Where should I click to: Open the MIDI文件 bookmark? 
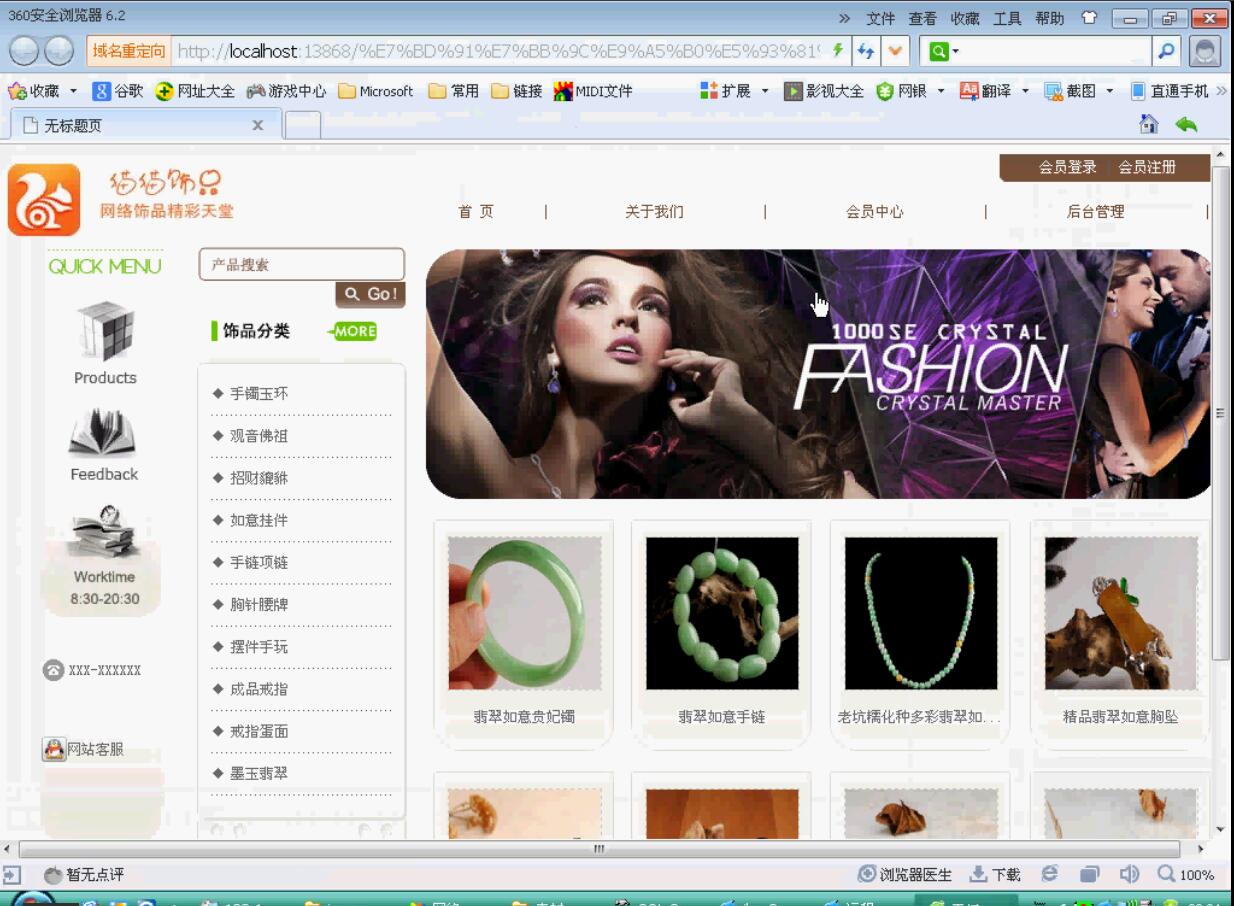[x=593, y=91]
